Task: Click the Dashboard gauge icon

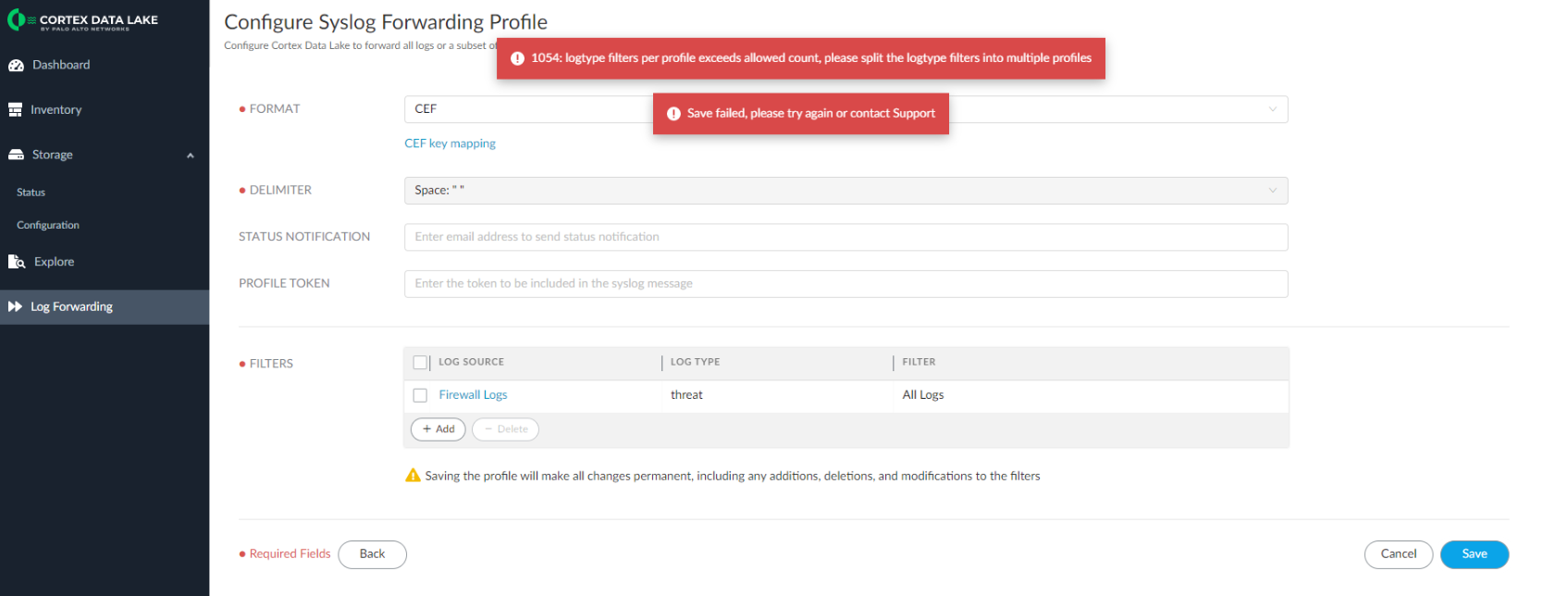Action: (x=16, y=65)
